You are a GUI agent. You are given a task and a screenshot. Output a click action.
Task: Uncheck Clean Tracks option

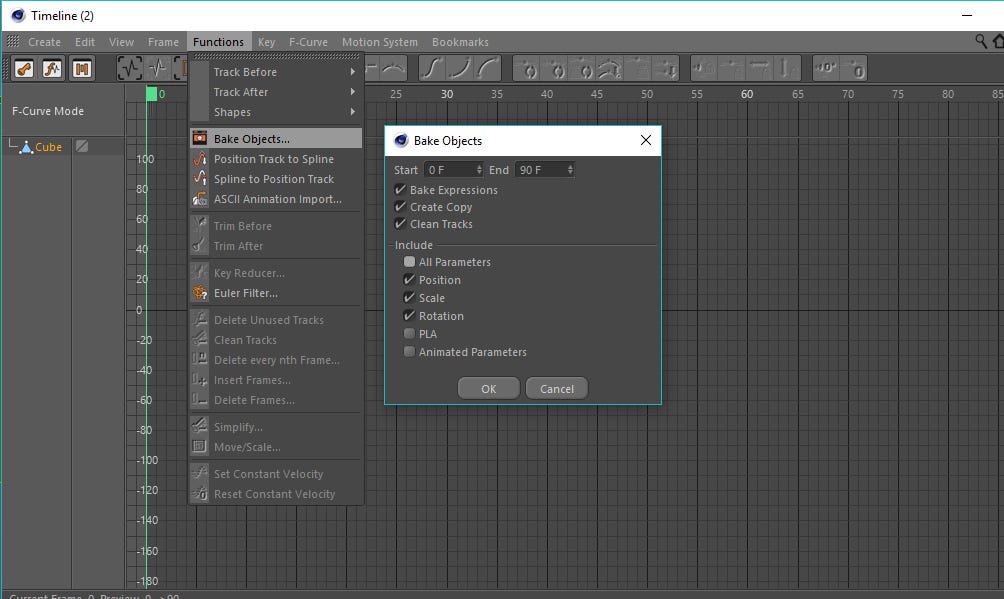400,224
